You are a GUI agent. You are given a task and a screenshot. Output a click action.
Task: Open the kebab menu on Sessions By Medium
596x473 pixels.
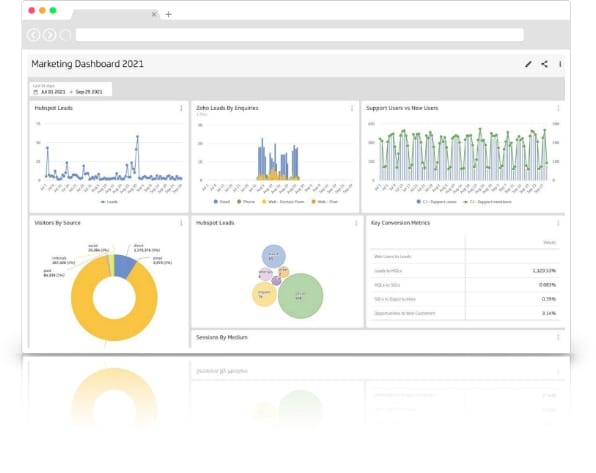coord(558,337)
